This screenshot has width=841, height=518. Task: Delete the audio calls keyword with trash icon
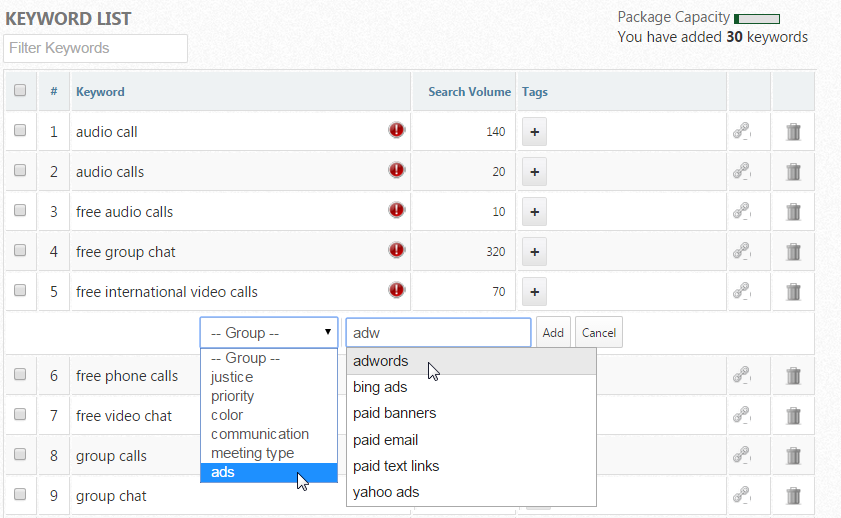pos(793,171)
